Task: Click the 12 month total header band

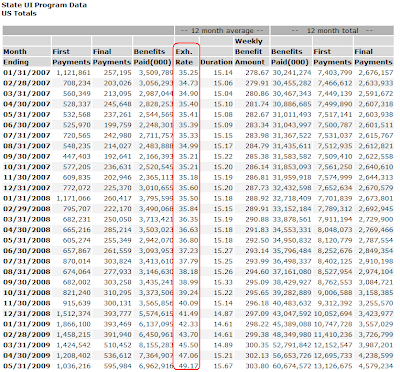Action: [332, 31]
